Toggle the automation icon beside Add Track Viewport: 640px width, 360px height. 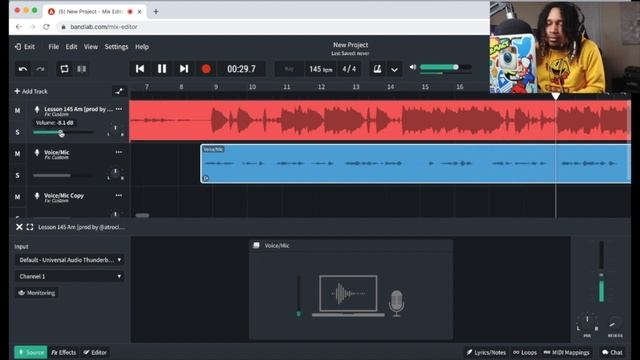tap(119, 91)
